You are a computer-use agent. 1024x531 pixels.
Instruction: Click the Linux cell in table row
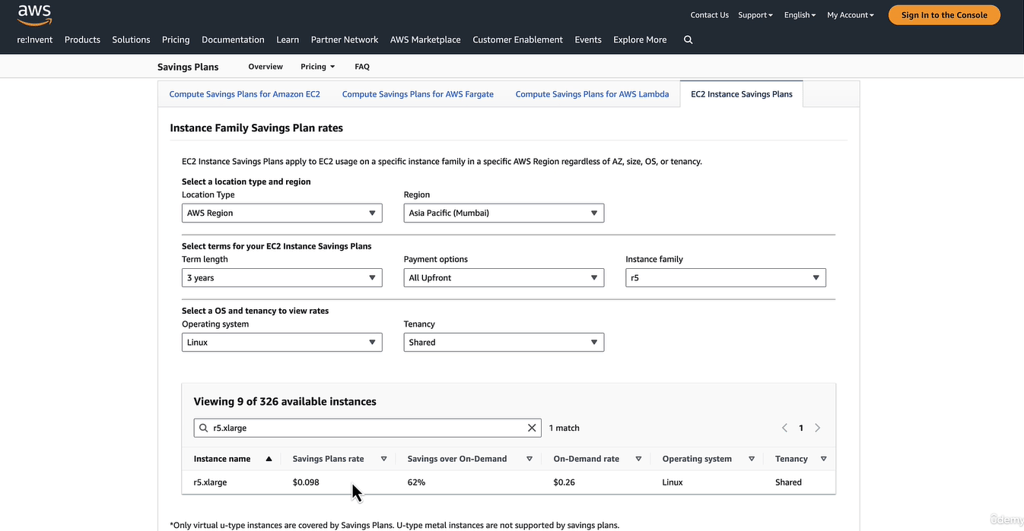[673, 482]
